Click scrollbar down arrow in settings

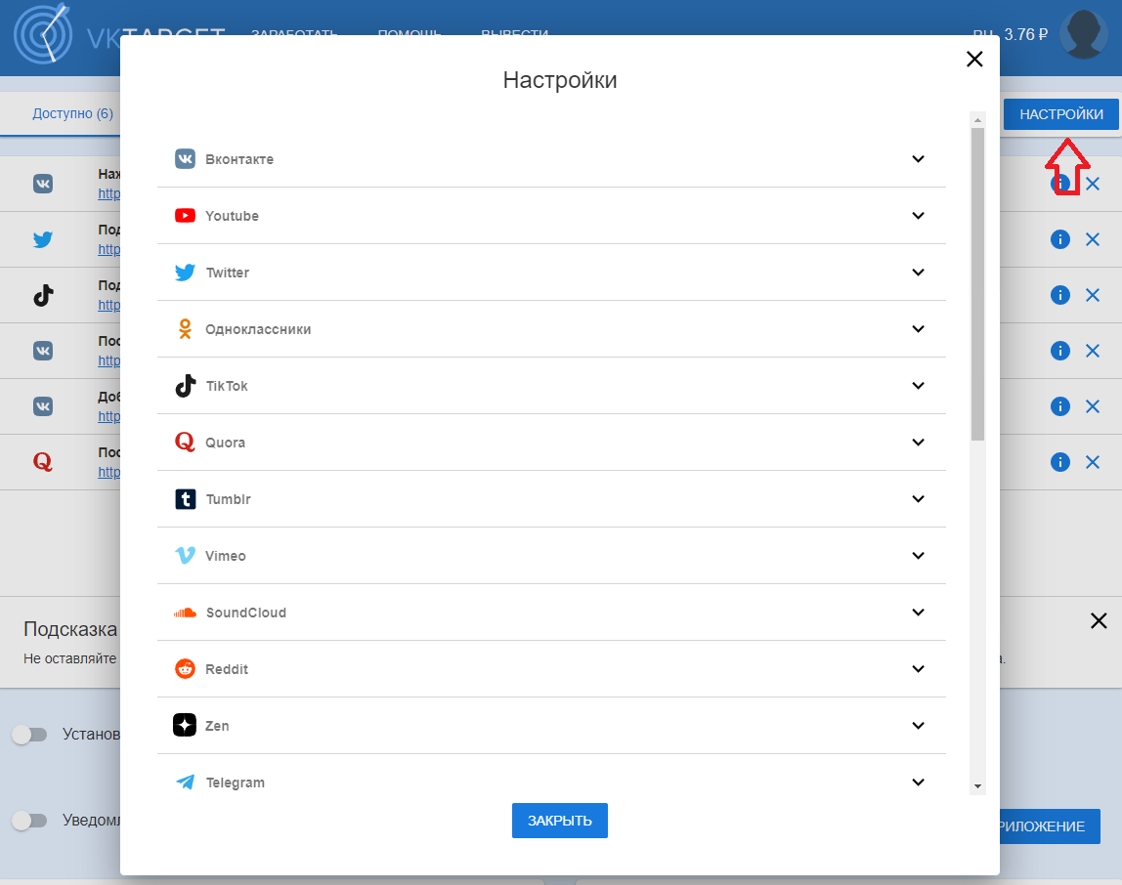(977, 786)
